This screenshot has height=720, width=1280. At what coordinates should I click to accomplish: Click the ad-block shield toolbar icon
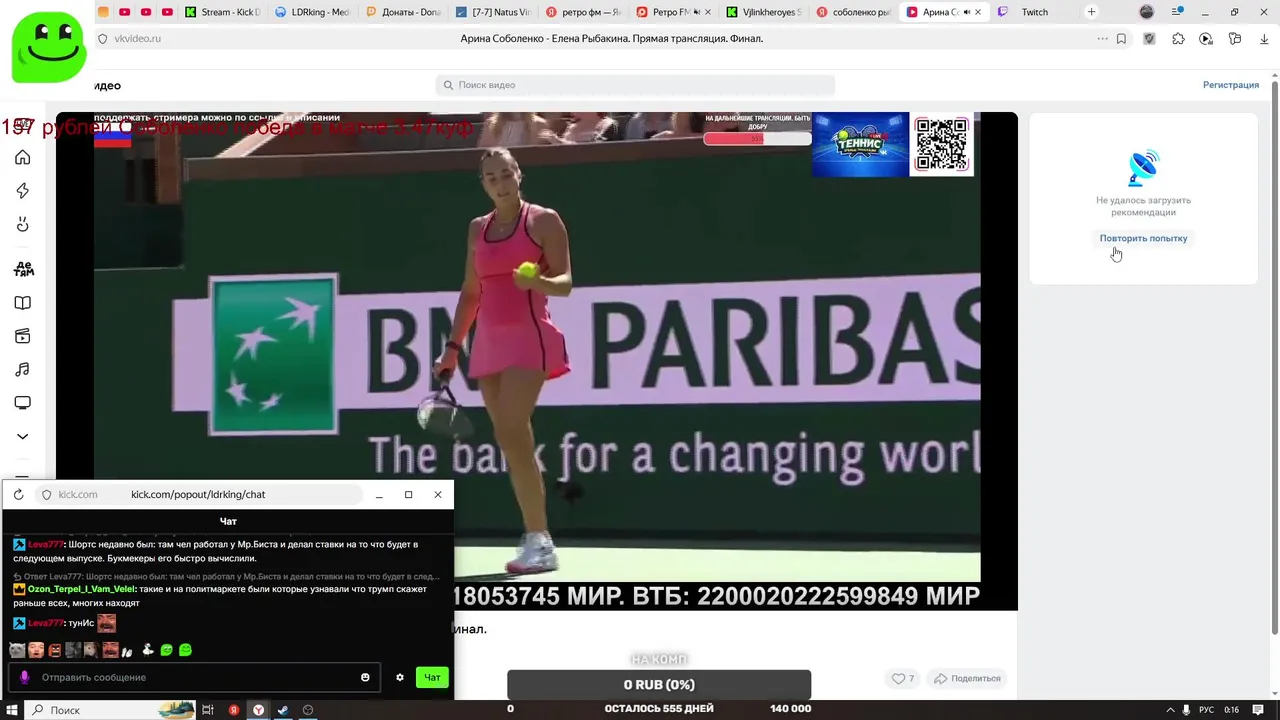(1150, 39)
